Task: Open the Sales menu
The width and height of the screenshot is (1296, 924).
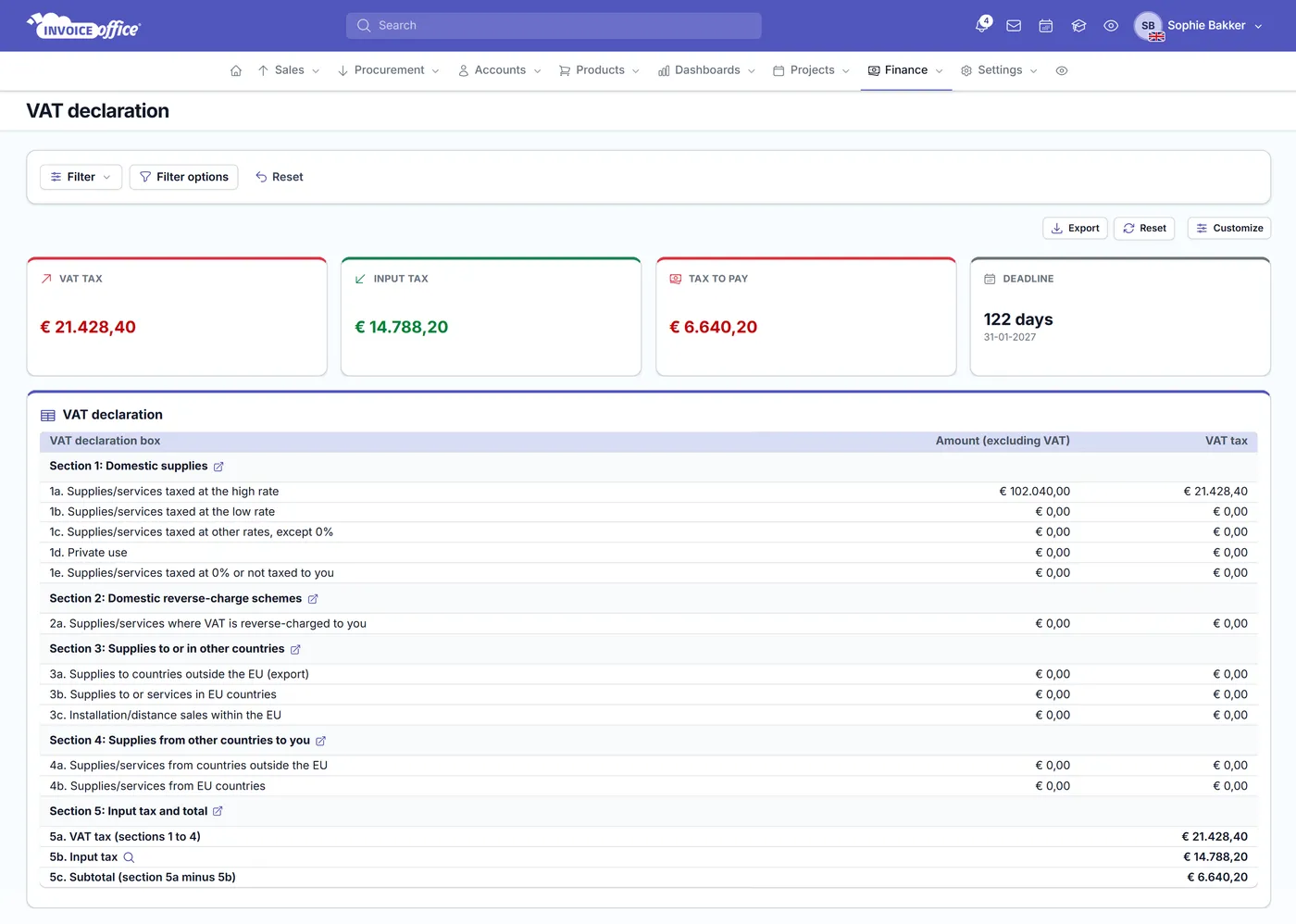Action: [x=289, y=70]
